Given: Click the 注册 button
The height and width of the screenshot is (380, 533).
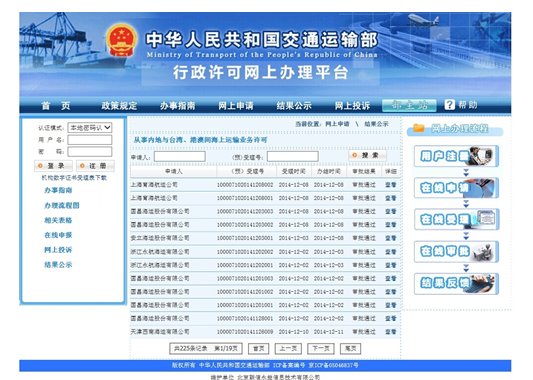Looking at the screenshot, I should (96, 166).
